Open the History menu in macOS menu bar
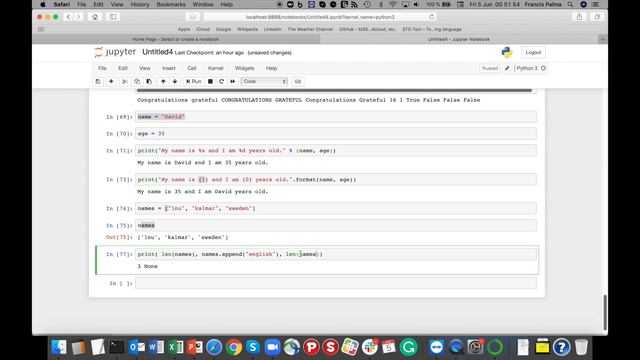Screen dimensions: 640x360 pos(140,4)
